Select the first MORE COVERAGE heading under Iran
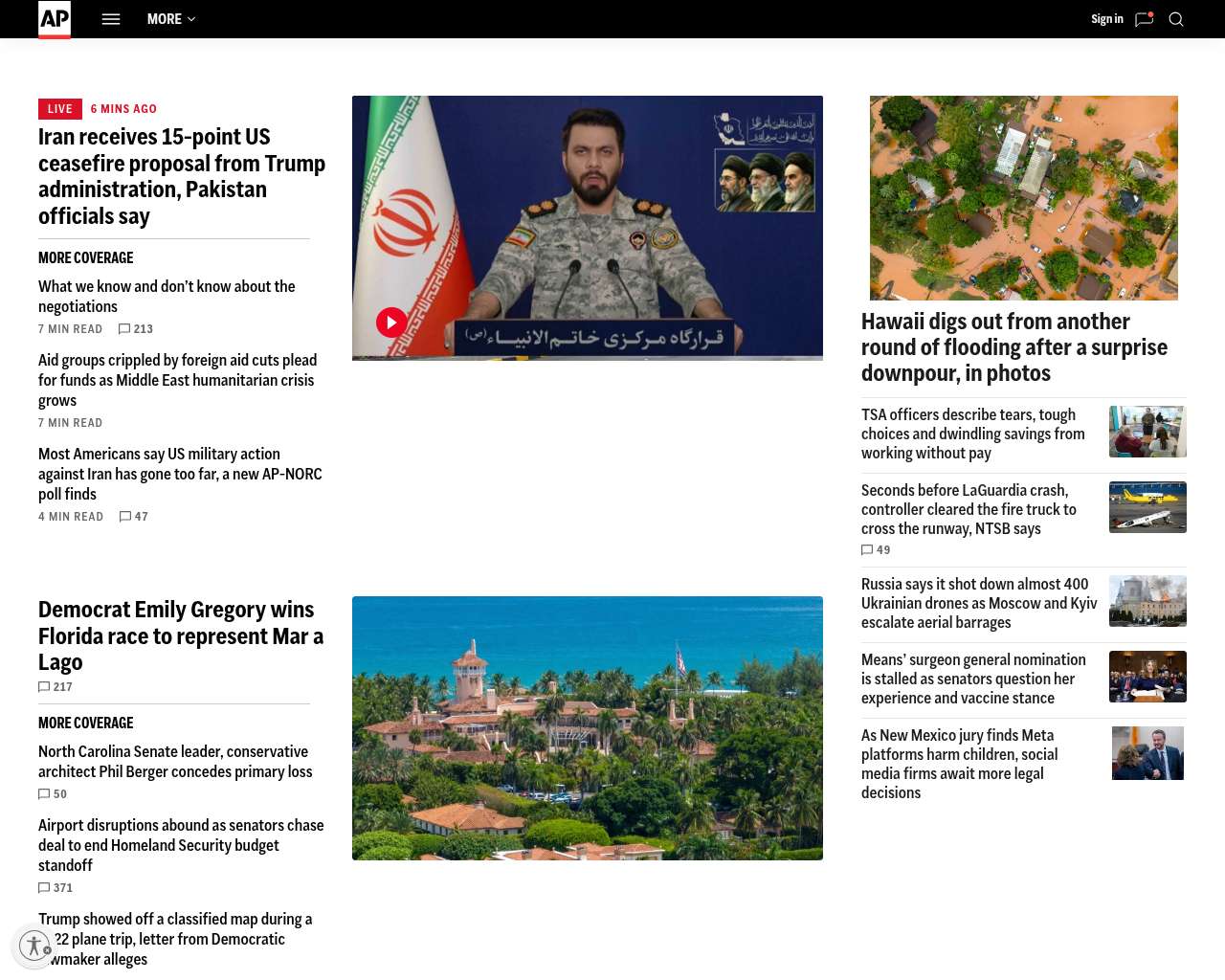1225x980 pixels. click(x=86, y=258)
